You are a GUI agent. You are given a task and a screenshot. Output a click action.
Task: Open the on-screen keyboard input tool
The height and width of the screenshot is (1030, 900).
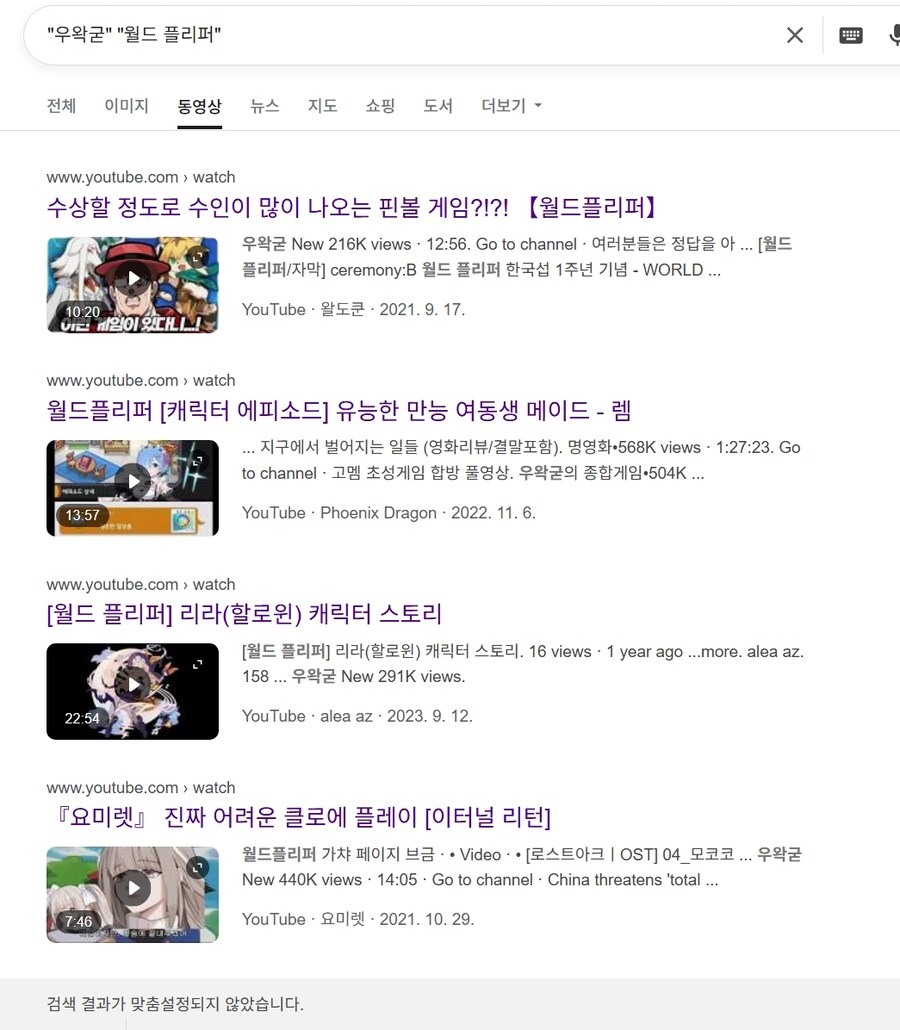click(851, 35)
